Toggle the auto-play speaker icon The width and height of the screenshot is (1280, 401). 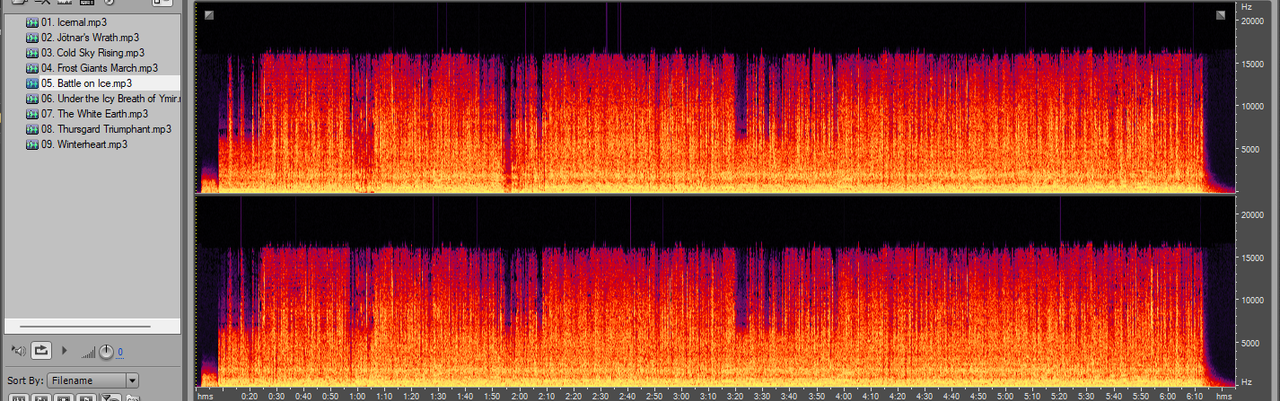(17, 351)
